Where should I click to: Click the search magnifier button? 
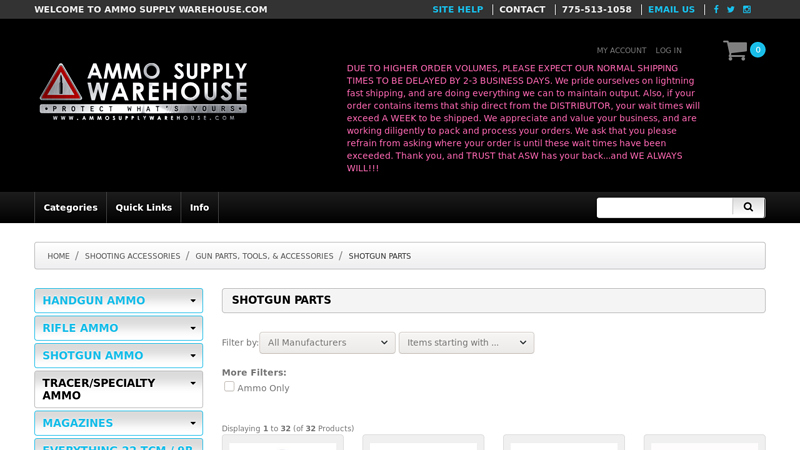click(x=748, y=207)
